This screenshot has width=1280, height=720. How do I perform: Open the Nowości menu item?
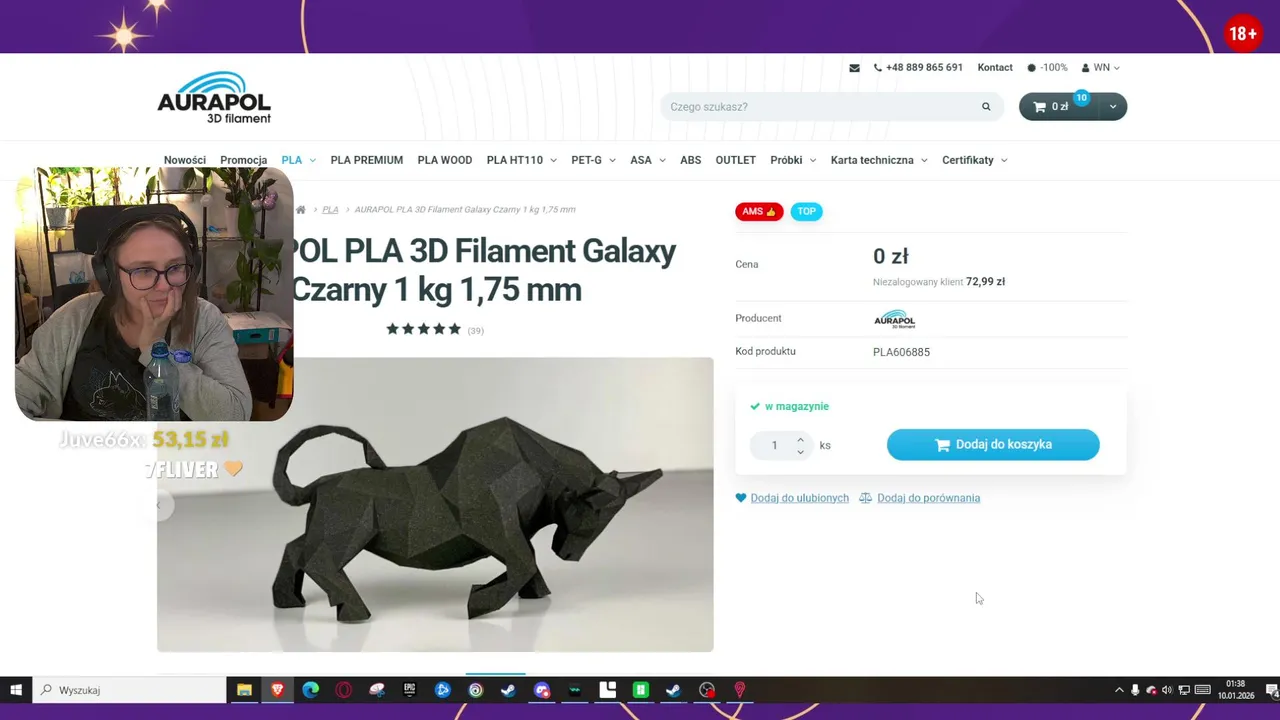185,160
